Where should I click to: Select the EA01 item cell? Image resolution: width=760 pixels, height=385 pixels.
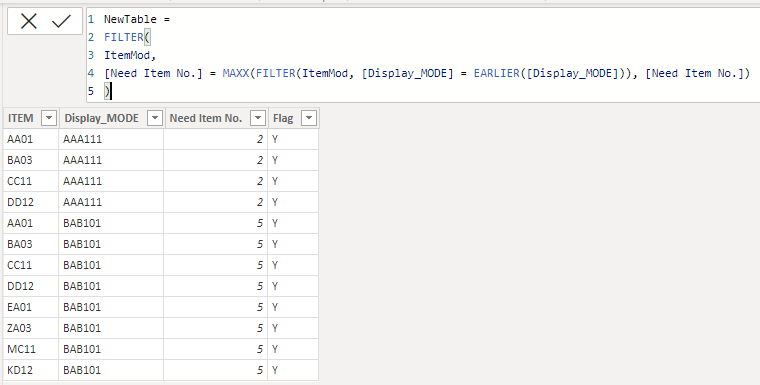pos(31,307)
